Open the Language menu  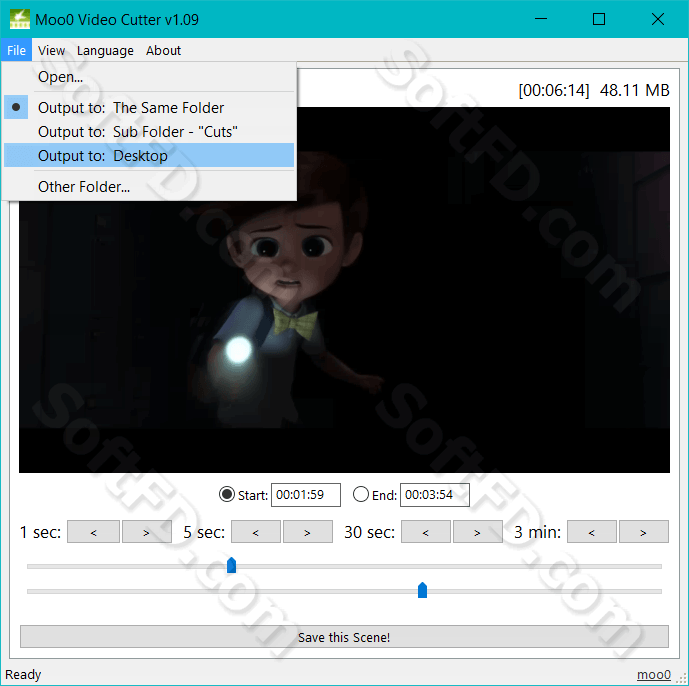point(105,50)
